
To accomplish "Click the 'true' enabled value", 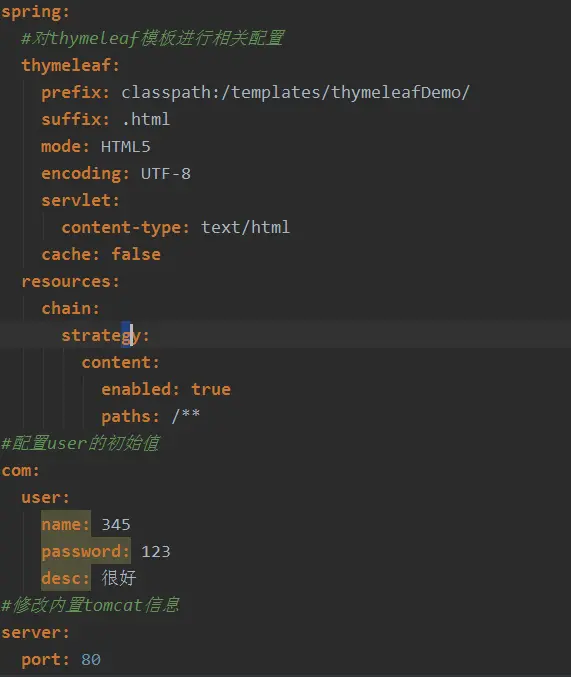I will (x=211, y=390).
